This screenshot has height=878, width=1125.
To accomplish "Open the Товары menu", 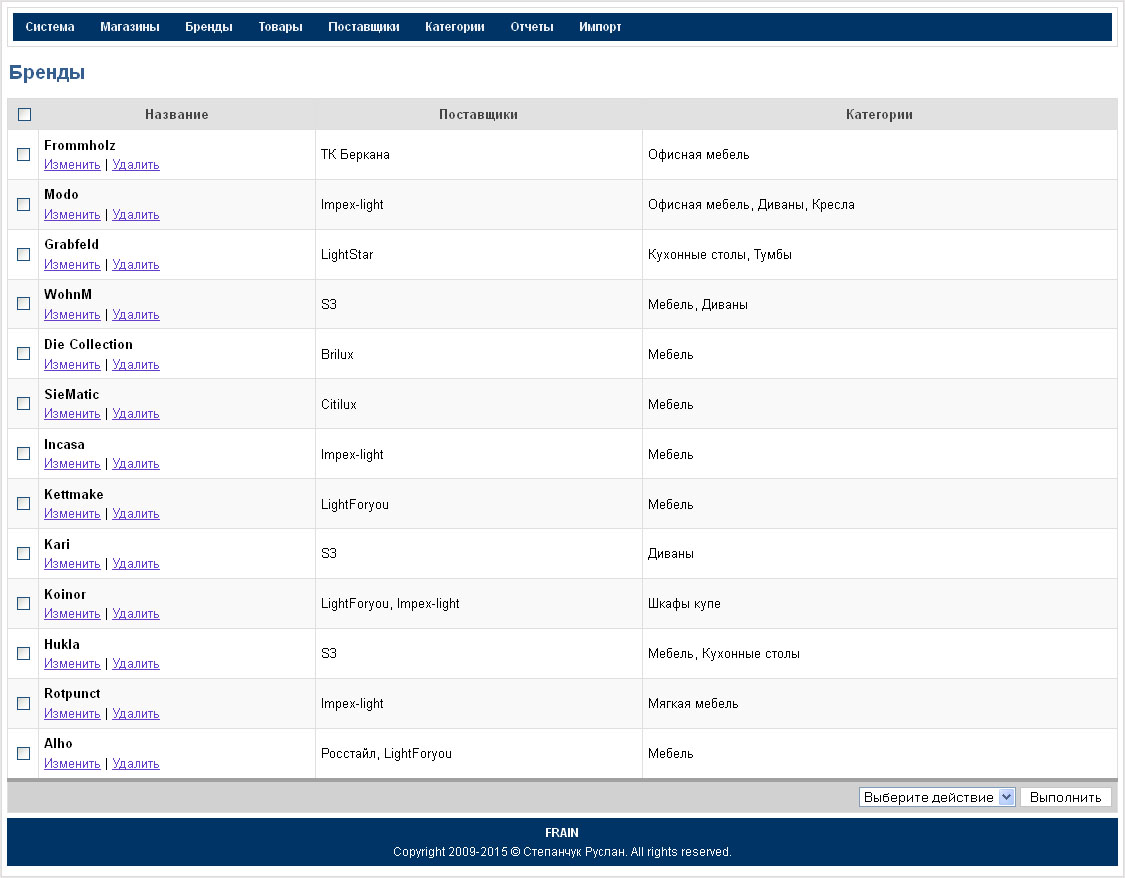I will [281, 27].
